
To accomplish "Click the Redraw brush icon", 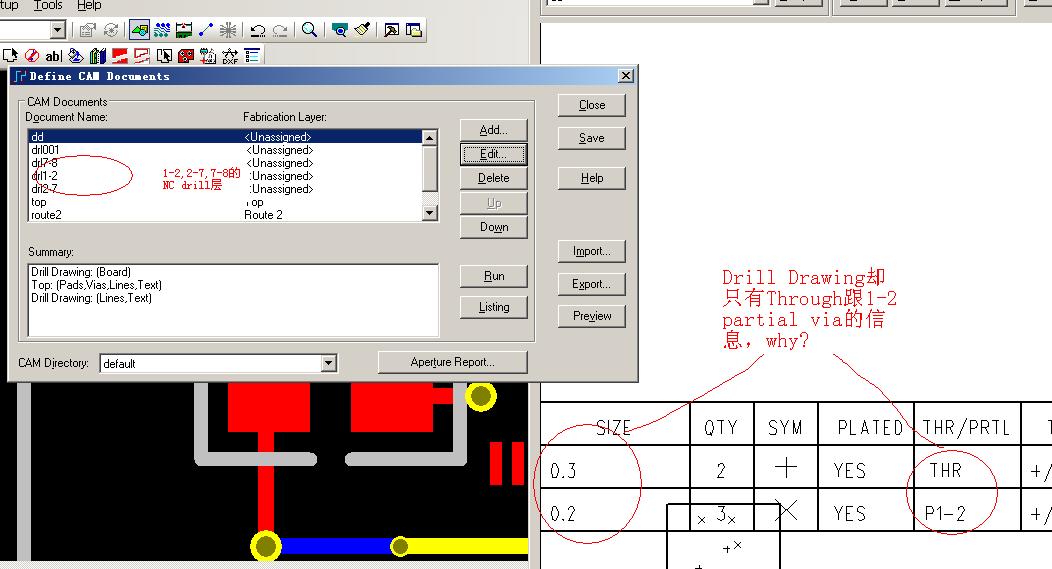I will tap(362, 30).
